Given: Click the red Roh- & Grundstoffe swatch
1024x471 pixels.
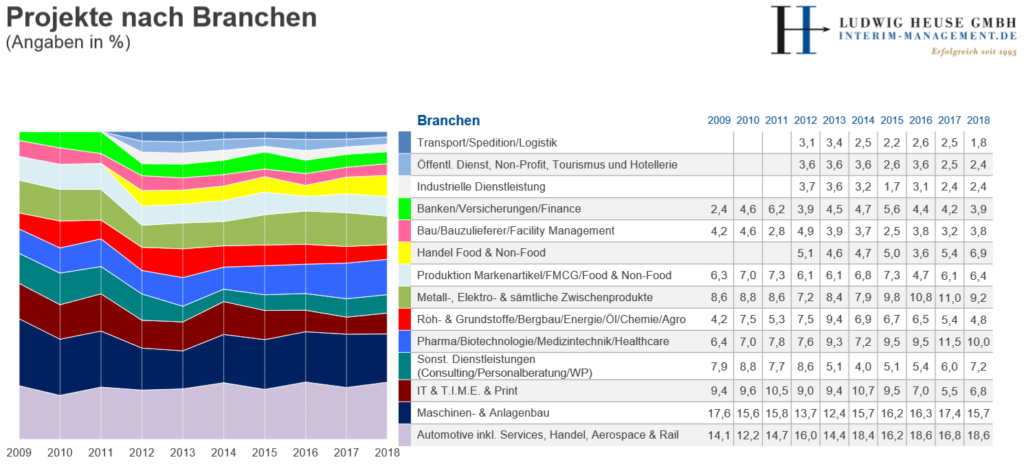Looking at the screenshot, I should click(x=405, y=319).
